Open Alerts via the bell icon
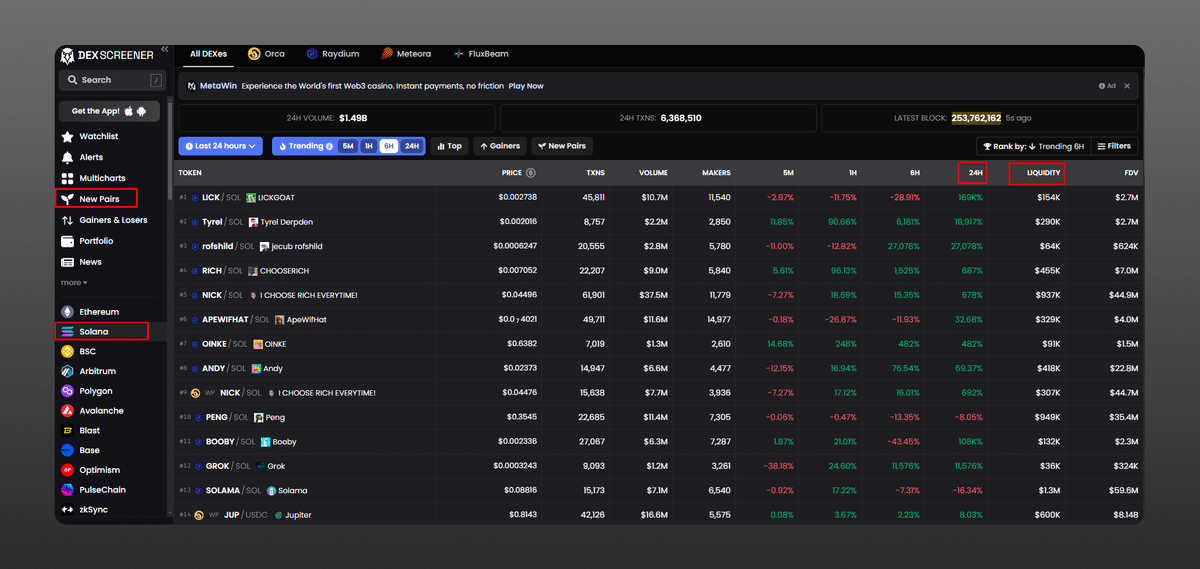Image resolution: width=1200 pixels, height=569 pixels. 68,157
